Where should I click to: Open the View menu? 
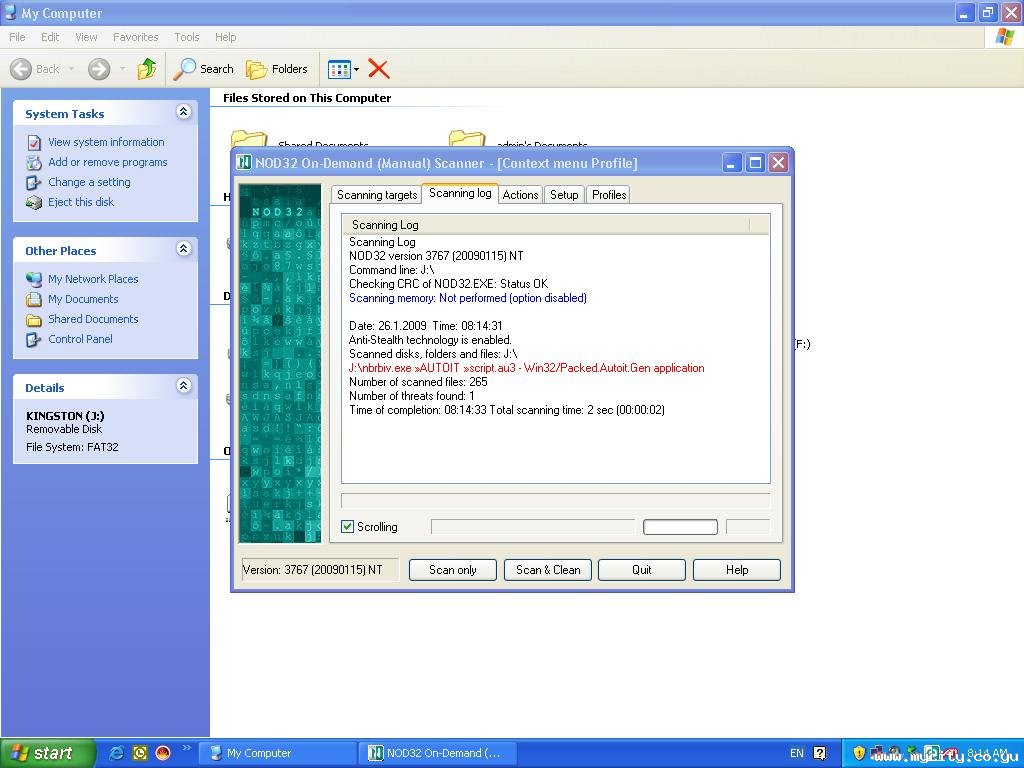(86, 37)
